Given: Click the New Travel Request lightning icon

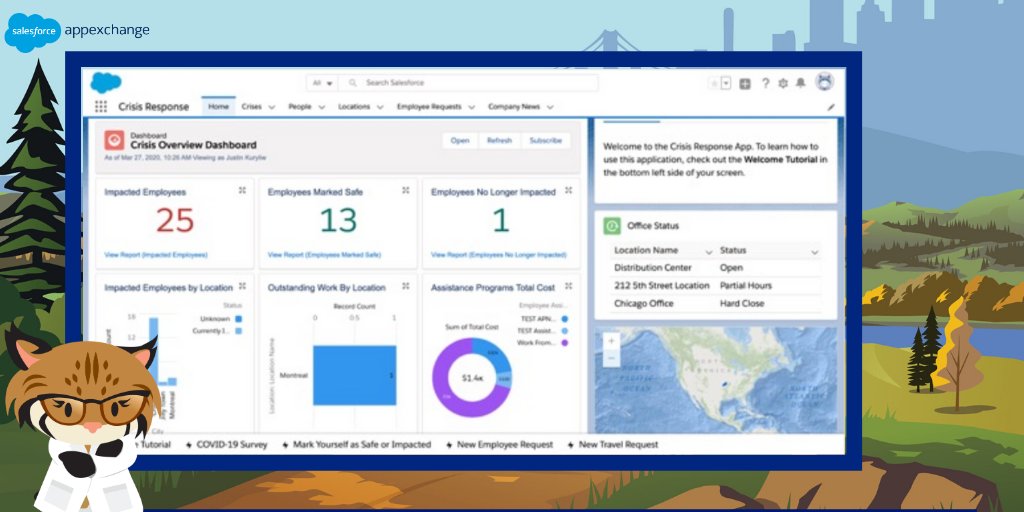Looking at the screenshot, I should 571,445.
